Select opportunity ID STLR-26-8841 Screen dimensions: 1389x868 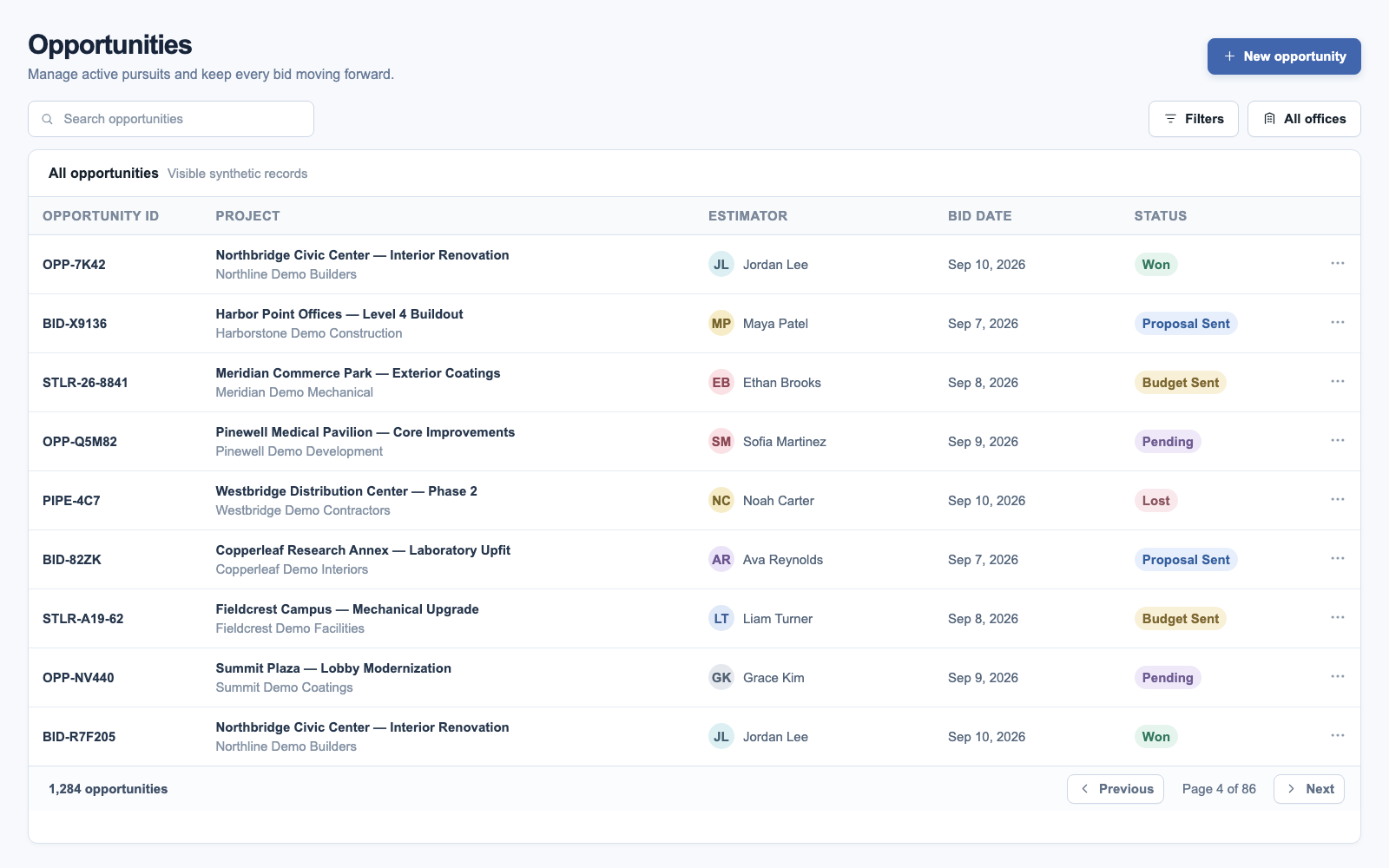[85, 383]
